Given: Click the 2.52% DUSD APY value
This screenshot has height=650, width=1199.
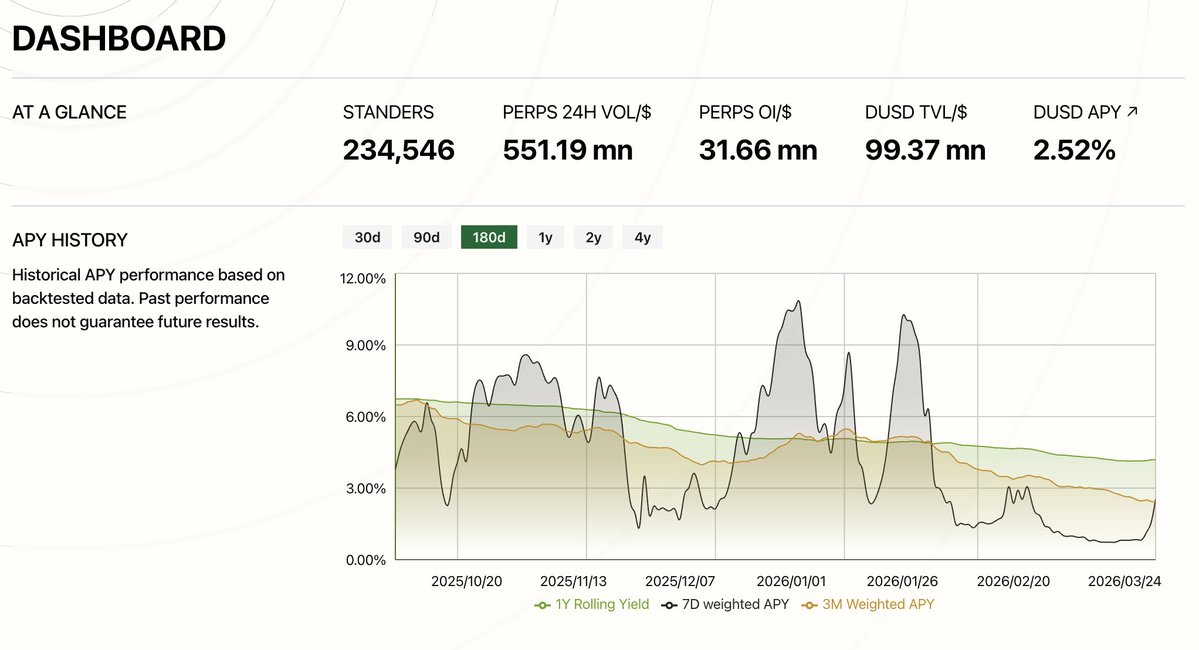Looking at the screenshot, I should point(1074,150).
